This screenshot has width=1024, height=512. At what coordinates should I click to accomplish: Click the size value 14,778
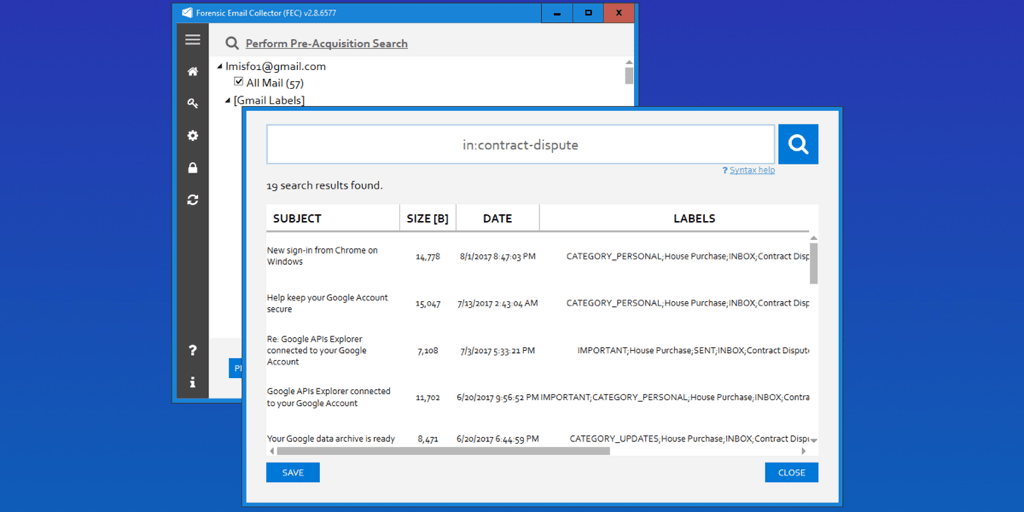[428, 256]
